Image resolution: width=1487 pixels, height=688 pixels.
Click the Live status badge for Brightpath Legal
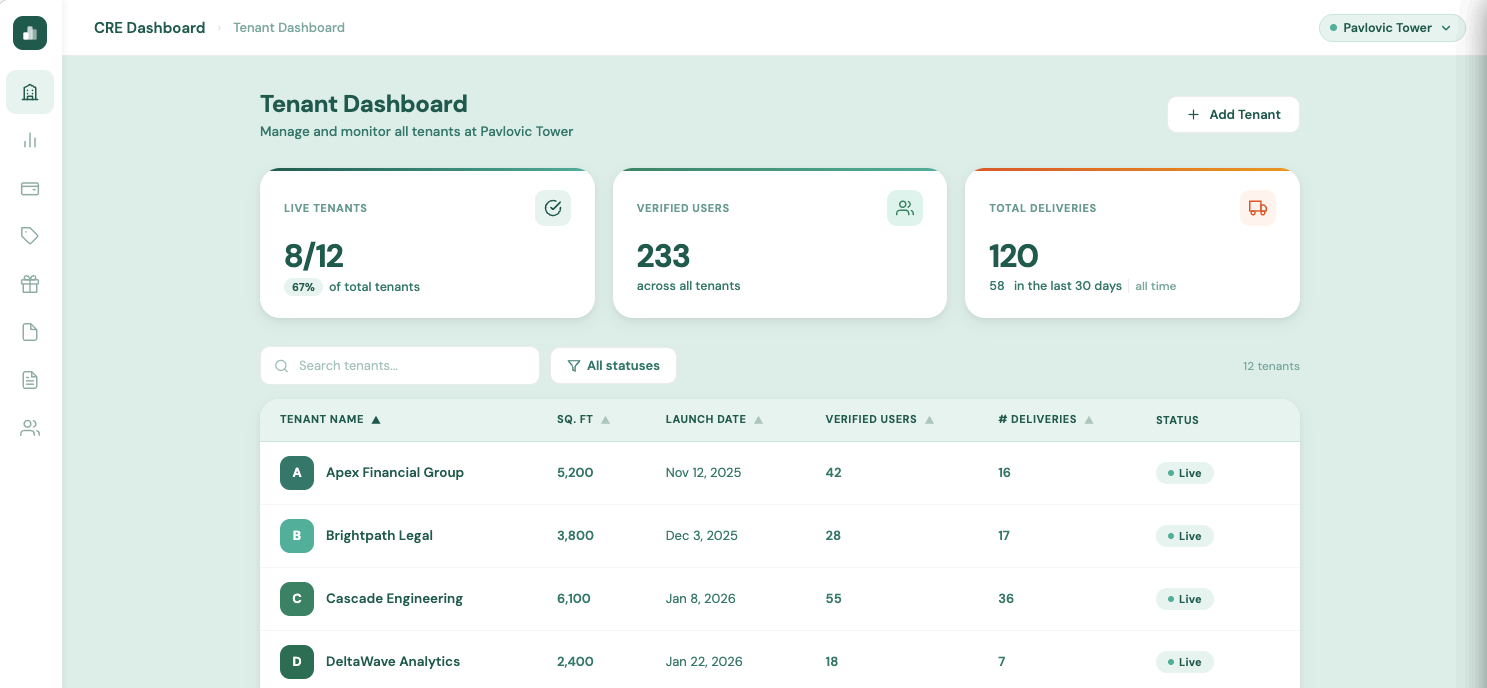point(1184,536)
